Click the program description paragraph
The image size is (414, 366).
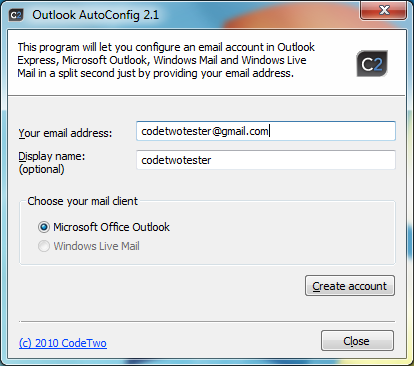coord(166,60)
